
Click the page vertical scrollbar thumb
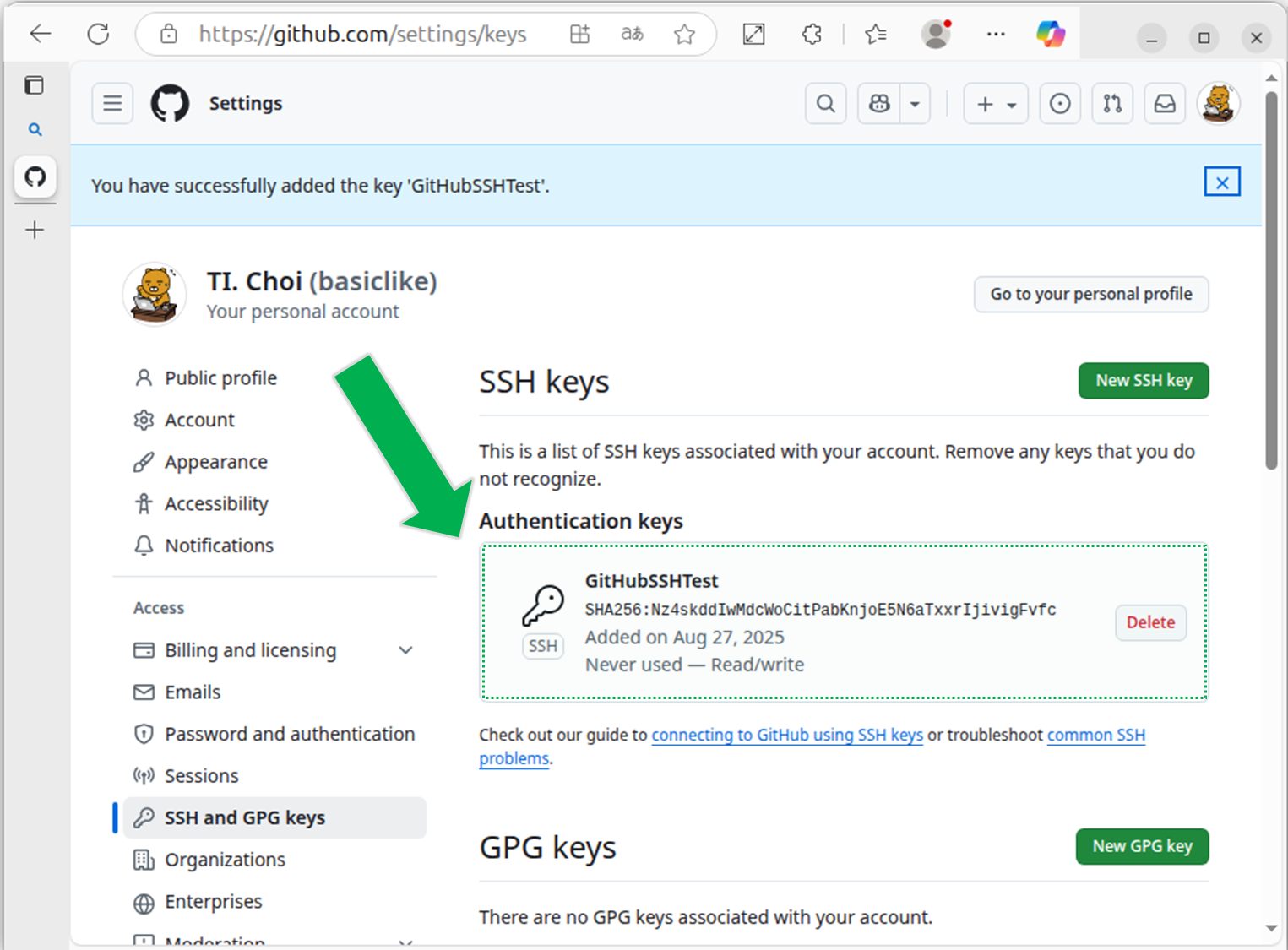(1271, 279)
